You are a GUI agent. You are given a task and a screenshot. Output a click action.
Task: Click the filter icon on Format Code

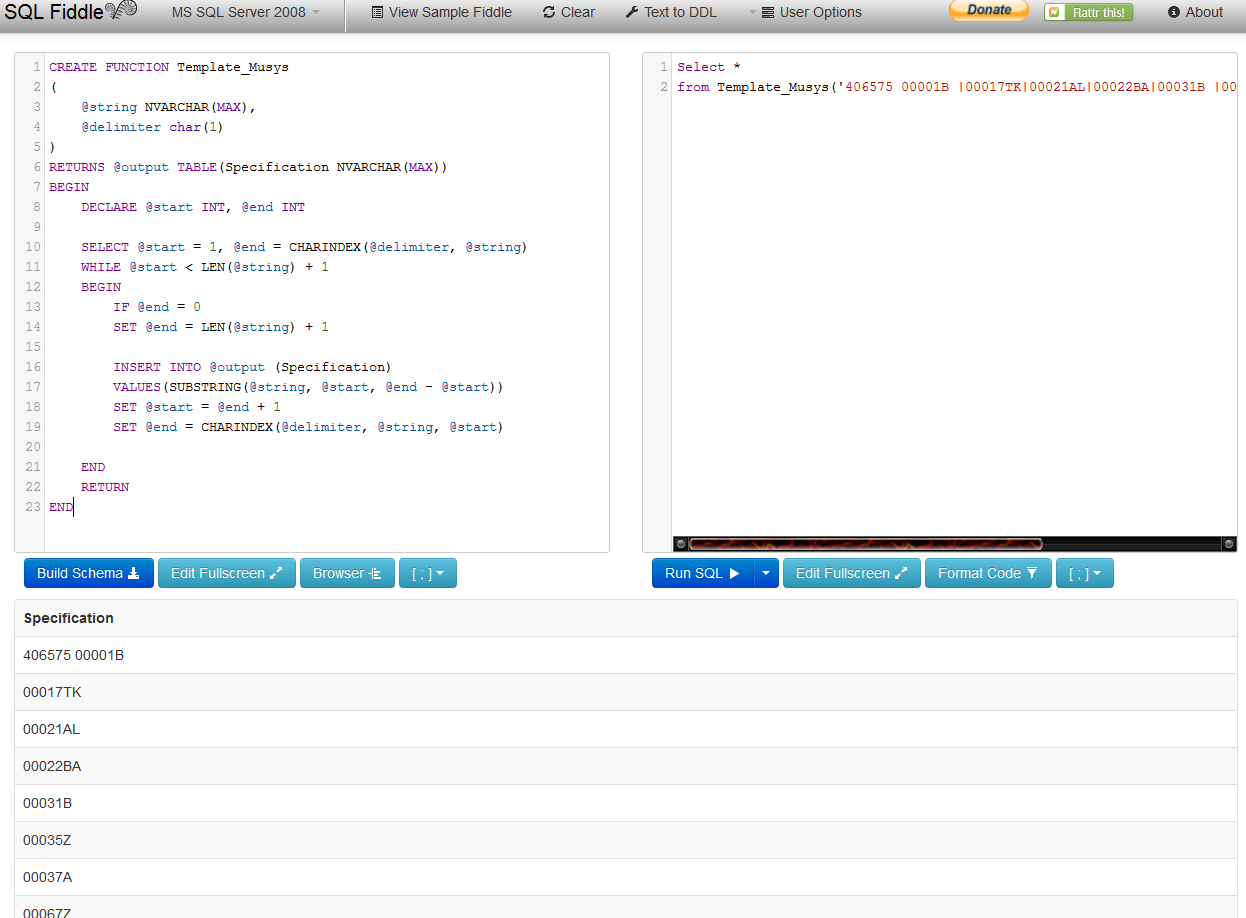[1032, 573]
